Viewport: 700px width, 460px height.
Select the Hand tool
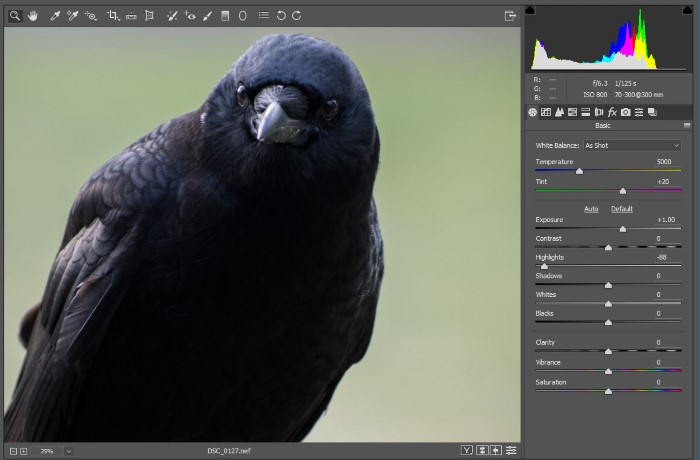click(33, 16)
